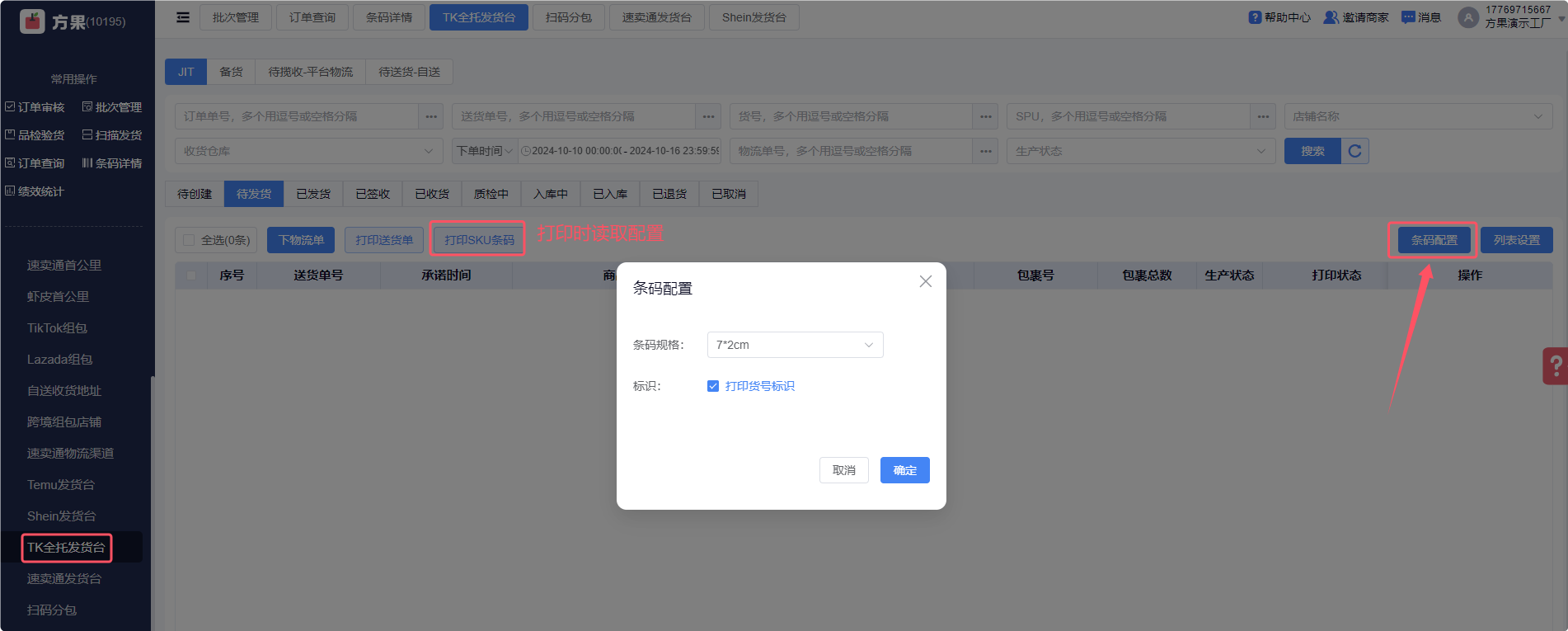This screenshot has width=1568, height=631.
Task: Switch to the Shein发货台 top tab
Action: [754, 17]
